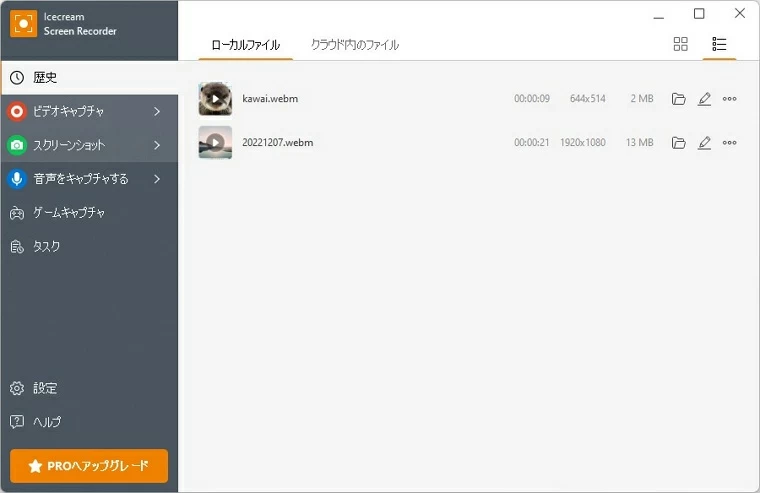Open 設定 settings from sidebar
The height and width of the screenshot is (493, 760).
(45, 388)
